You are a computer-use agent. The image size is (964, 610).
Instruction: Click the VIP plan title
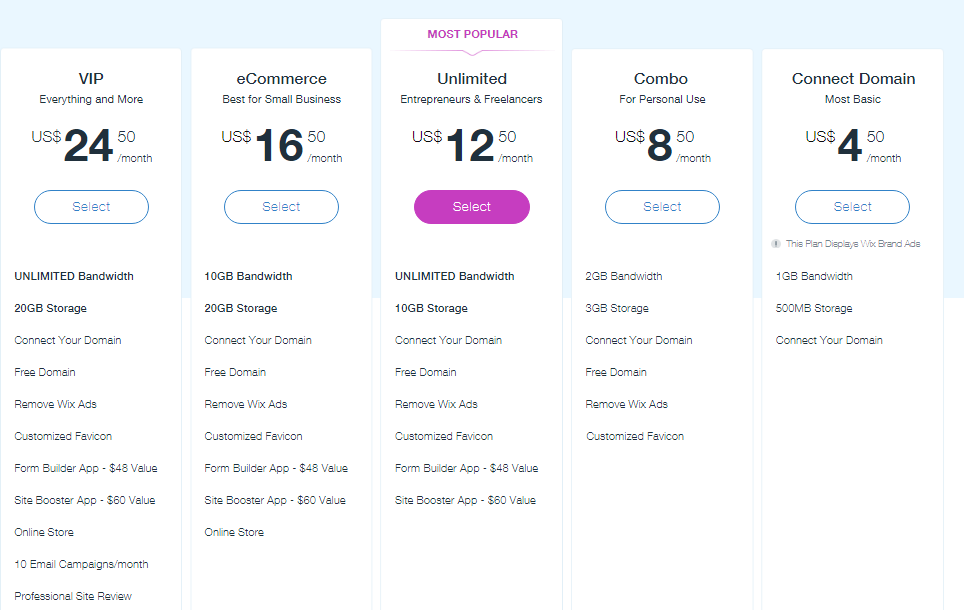(x=91, y=79)
